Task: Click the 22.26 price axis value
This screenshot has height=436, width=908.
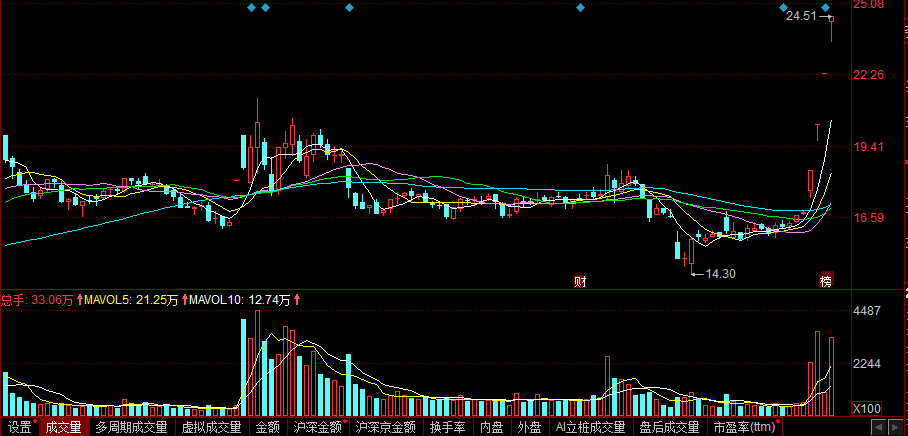Action: click(x=869, y=75)
